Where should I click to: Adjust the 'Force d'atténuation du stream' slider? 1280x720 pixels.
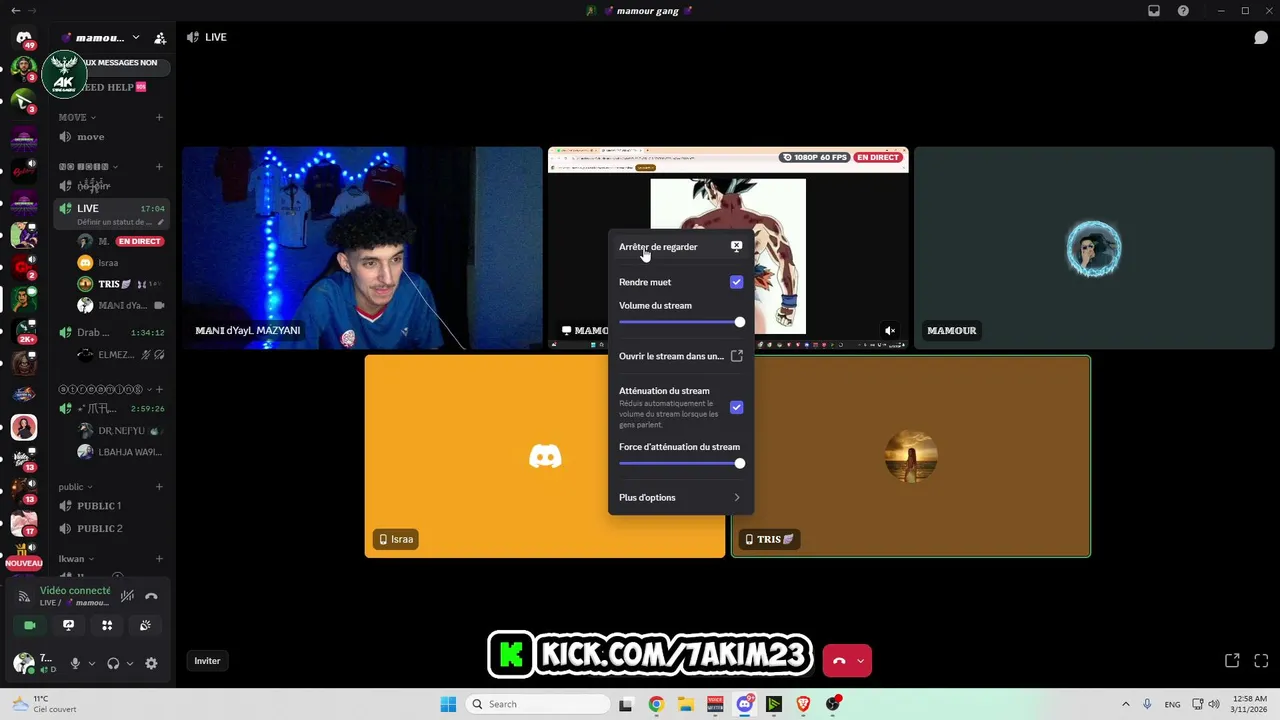(x=680, y=463)
